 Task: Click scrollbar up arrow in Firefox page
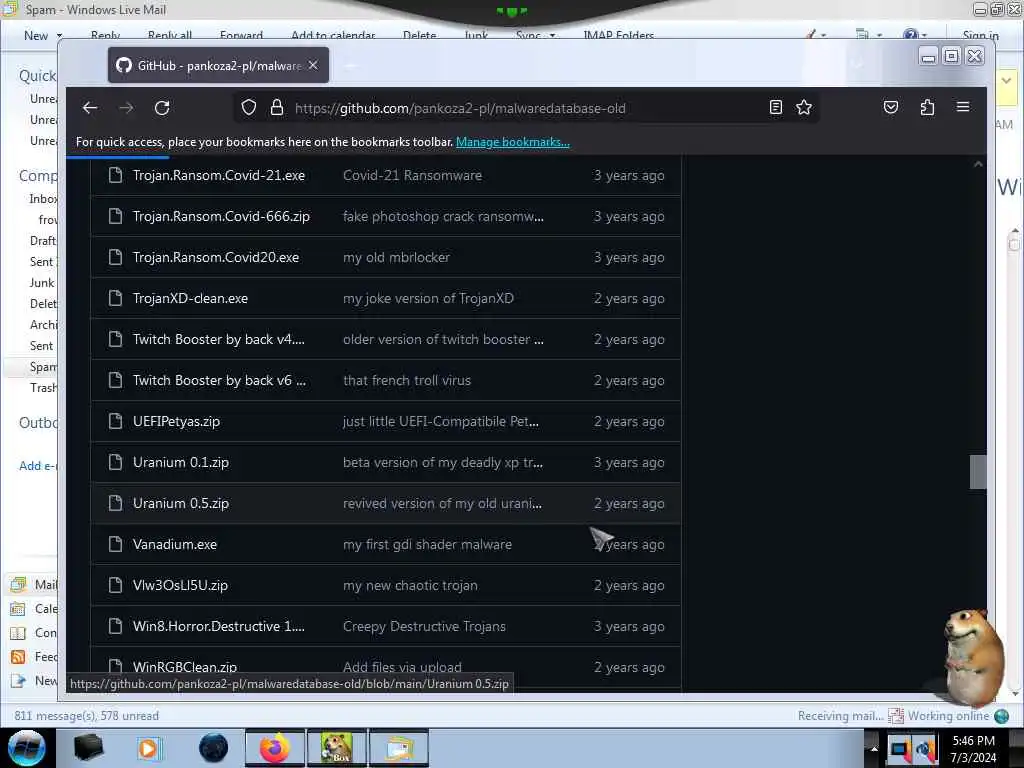(x=978, y=165)
